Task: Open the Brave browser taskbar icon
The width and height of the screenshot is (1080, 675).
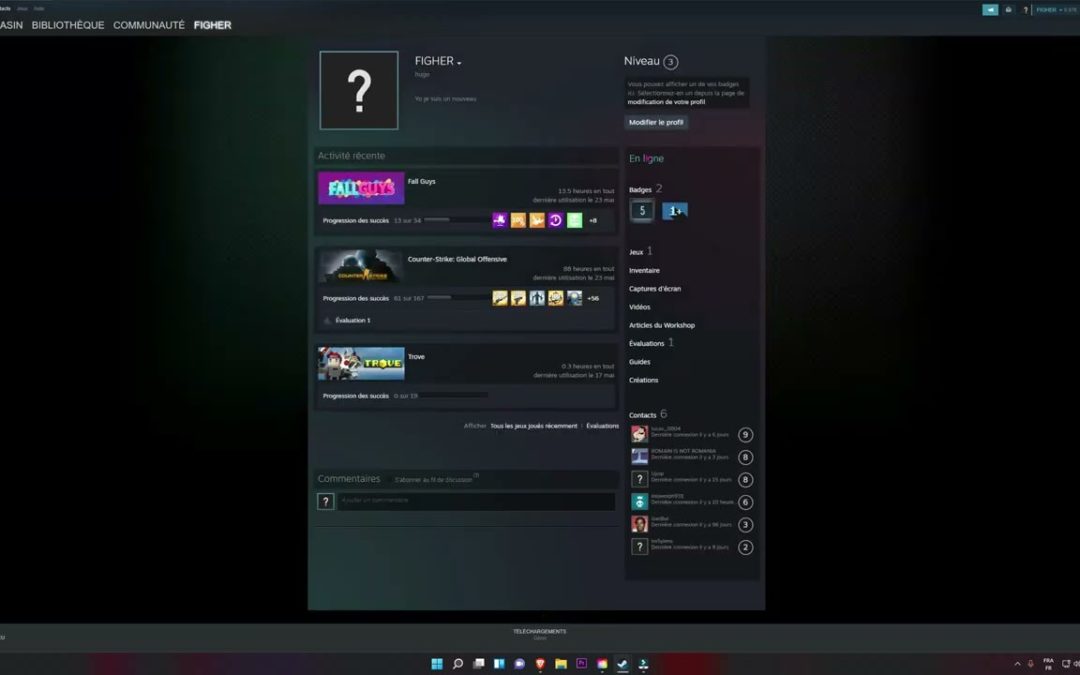Action: pyautogui.click(x=540, y=663)
